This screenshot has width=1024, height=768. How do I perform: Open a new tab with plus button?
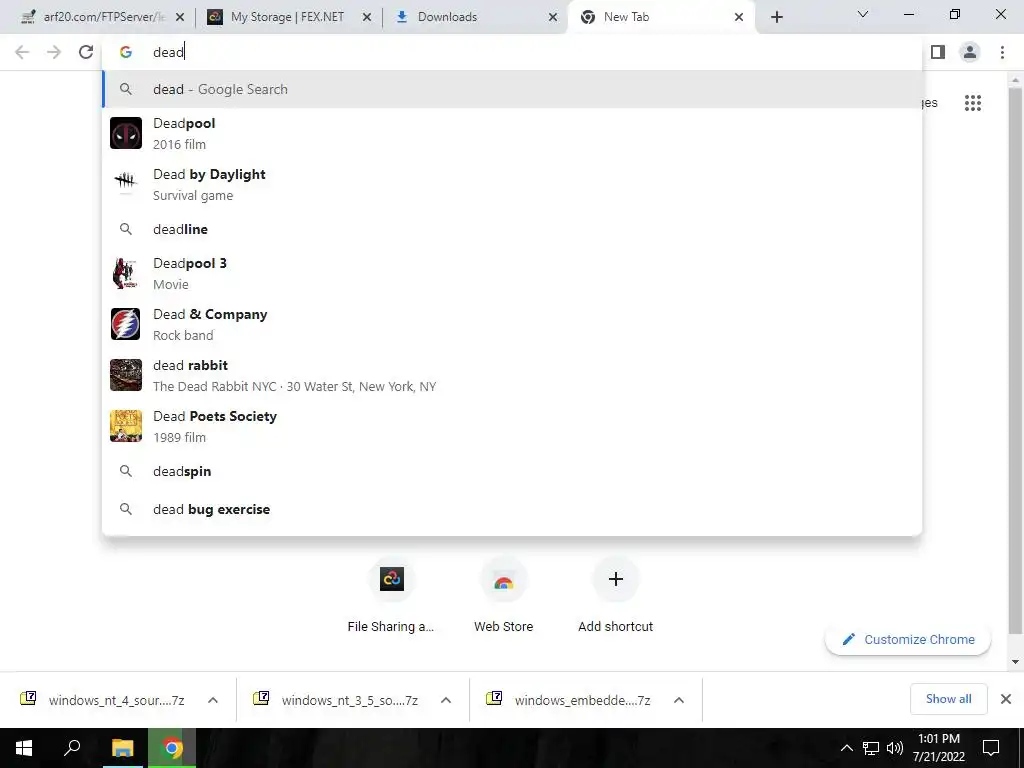tap(776, 17)
